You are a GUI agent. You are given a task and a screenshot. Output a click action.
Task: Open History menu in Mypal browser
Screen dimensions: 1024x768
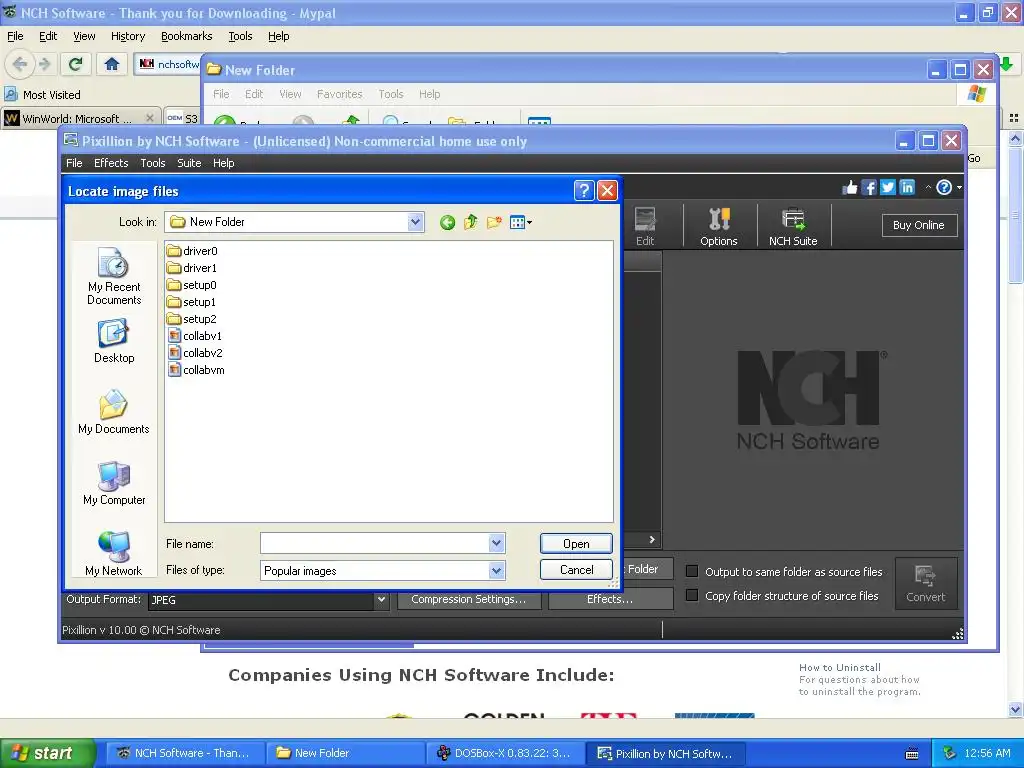[x=128, y=36]
